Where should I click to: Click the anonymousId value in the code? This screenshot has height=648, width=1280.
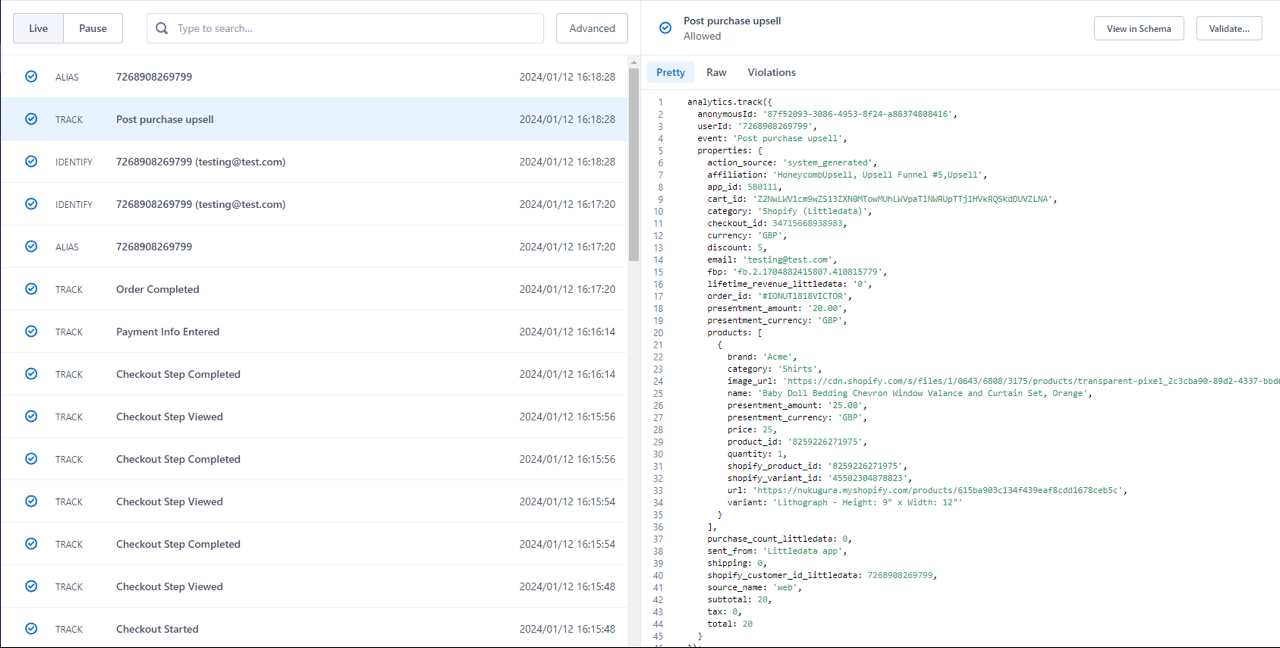858,114
